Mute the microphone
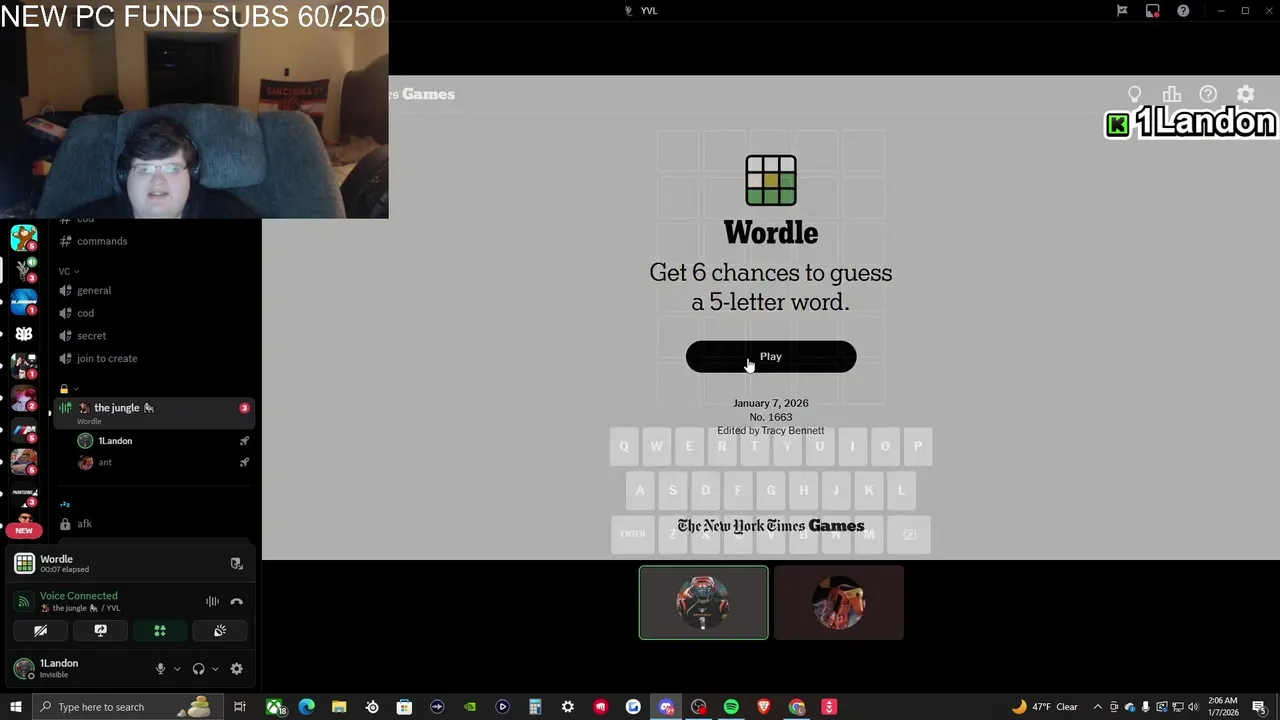Screen dimensions: 1280x720 160,669
